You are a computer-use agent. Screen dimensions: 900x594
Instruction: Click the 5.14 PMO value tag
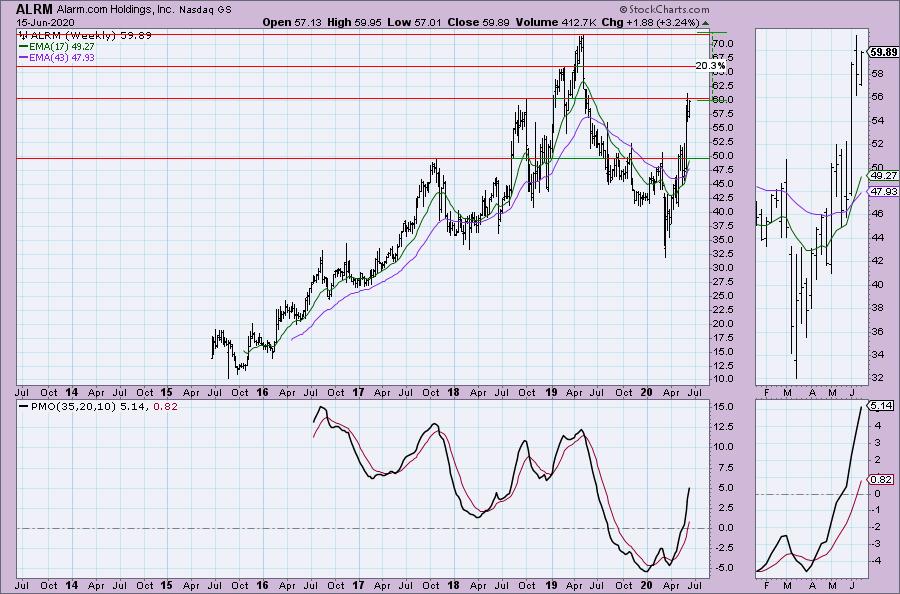[882, 406]
